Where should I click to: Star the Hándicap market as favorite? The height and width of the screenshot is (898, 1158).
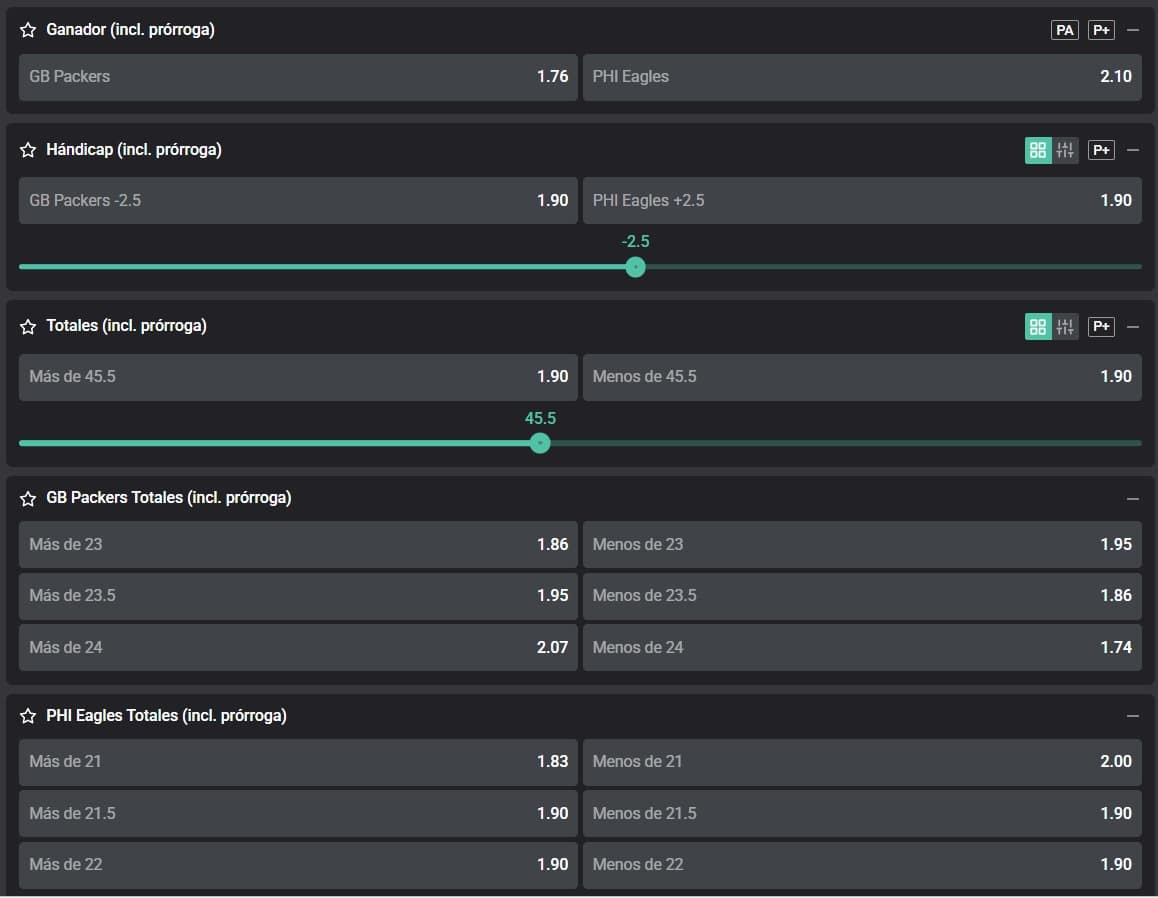click(x=28, y=151)
